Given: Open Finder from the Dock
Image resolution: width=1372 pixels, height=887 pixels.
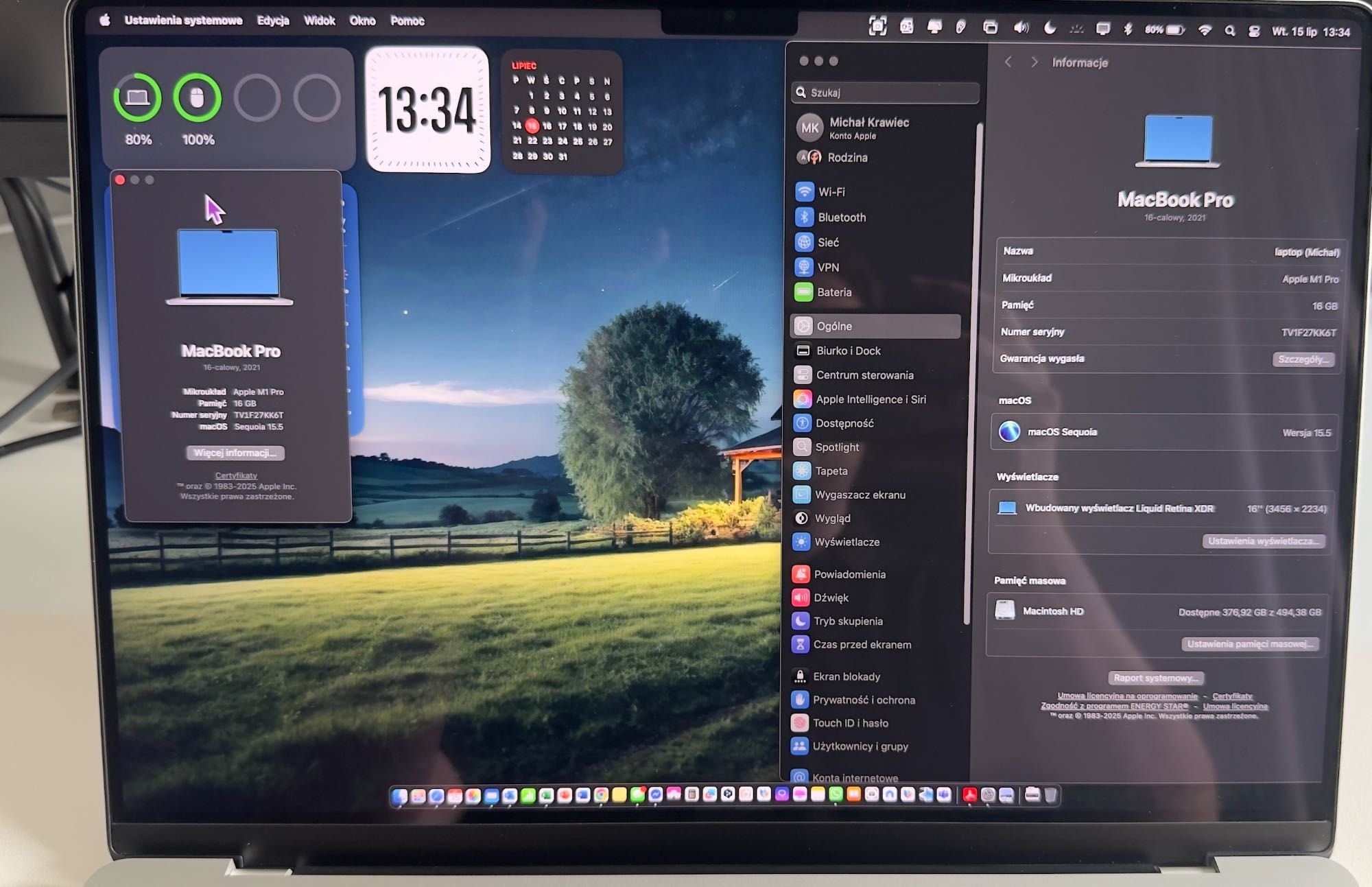Looking at the screenshot, I should (x=399, y=796).
